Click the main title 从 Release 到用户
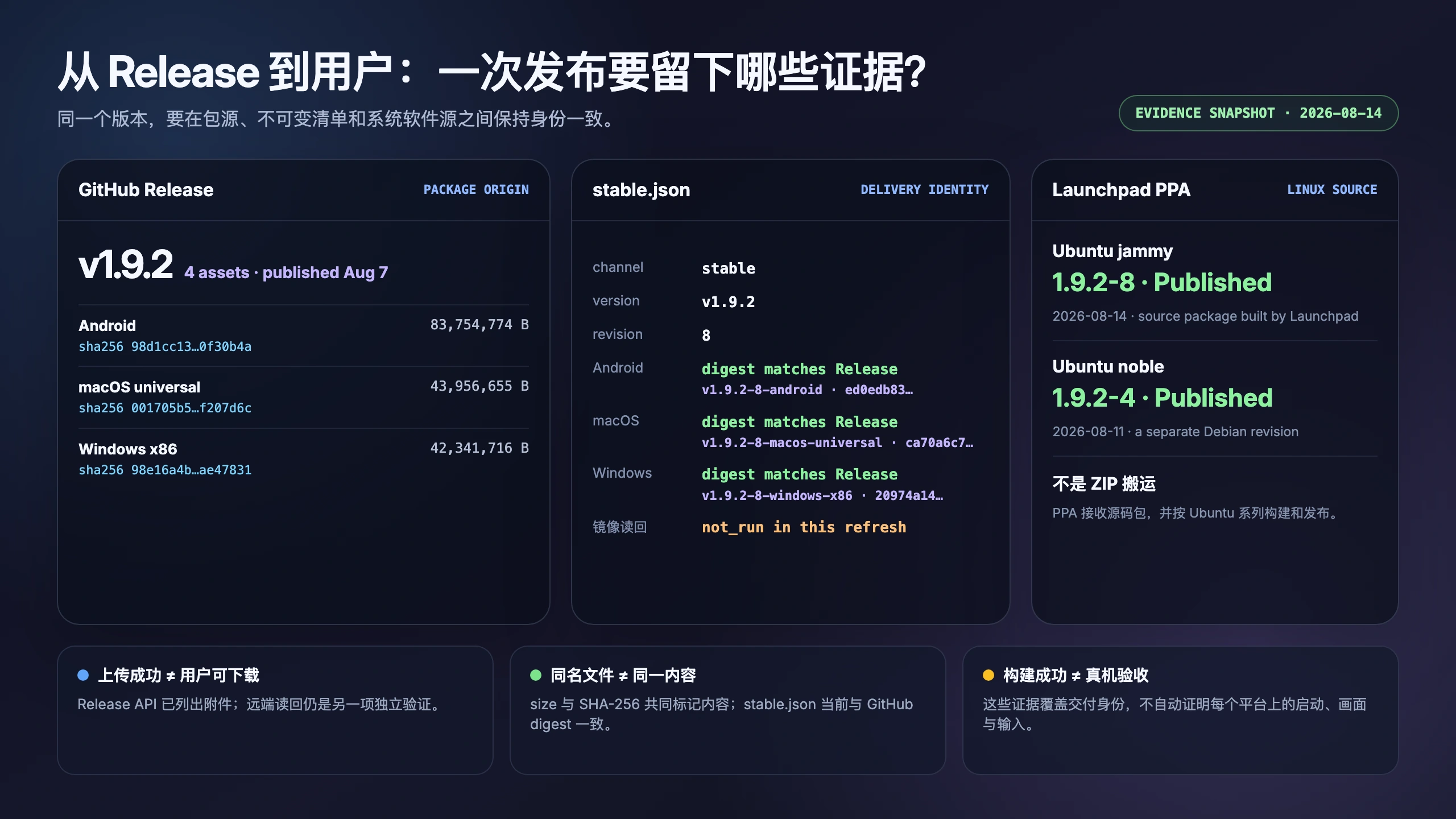The width and height of the screenshot is (1456, 819). click(493, 72)
